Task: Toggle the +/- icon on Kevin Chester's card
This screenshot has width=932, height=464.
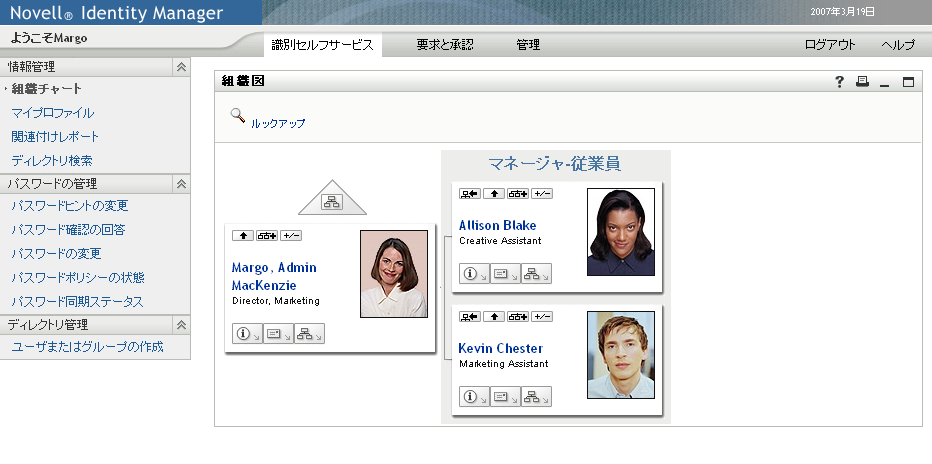Action: [x=541, y=317]
